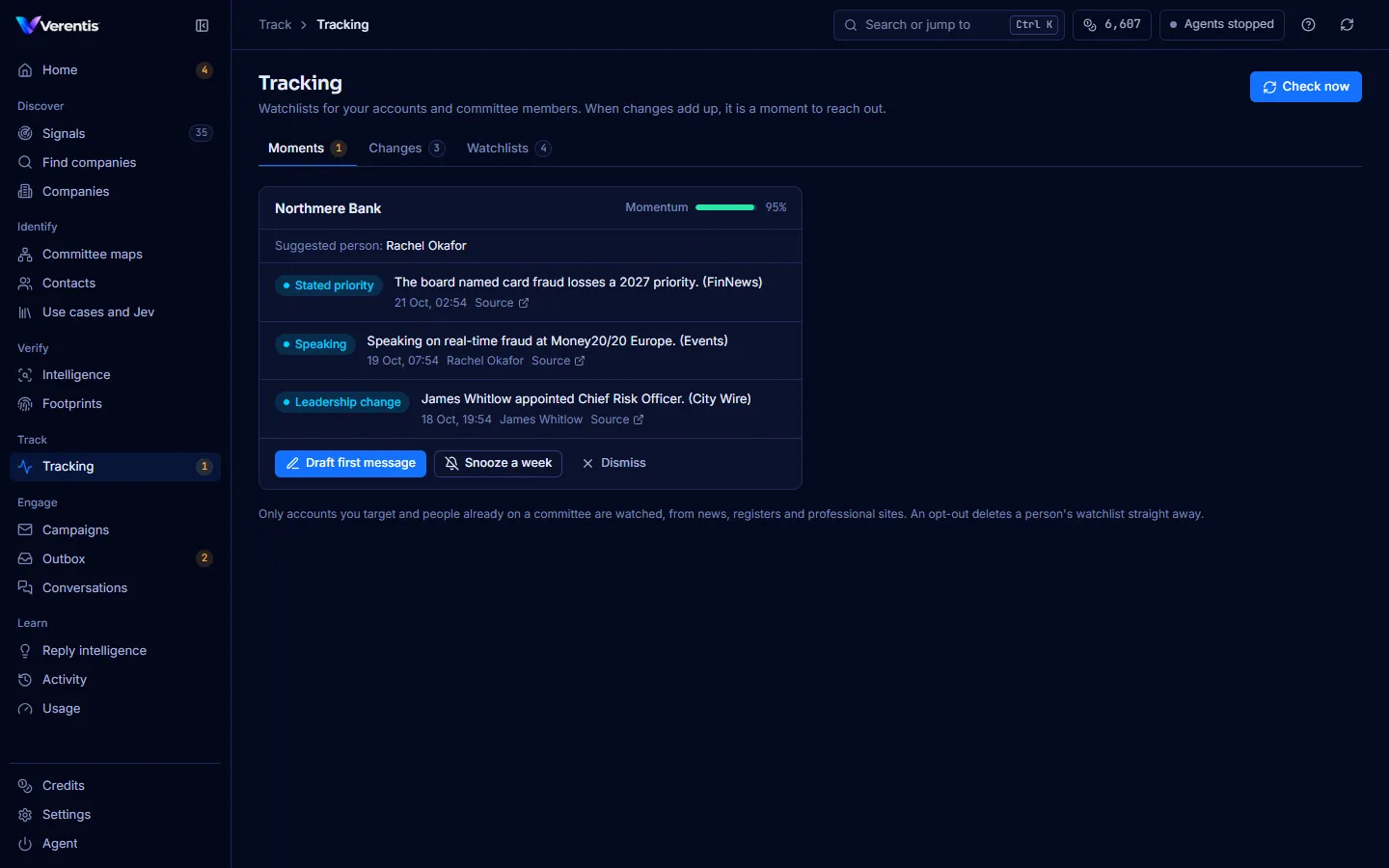Click suggested person Rachel Okafor

tap(426, 246)
